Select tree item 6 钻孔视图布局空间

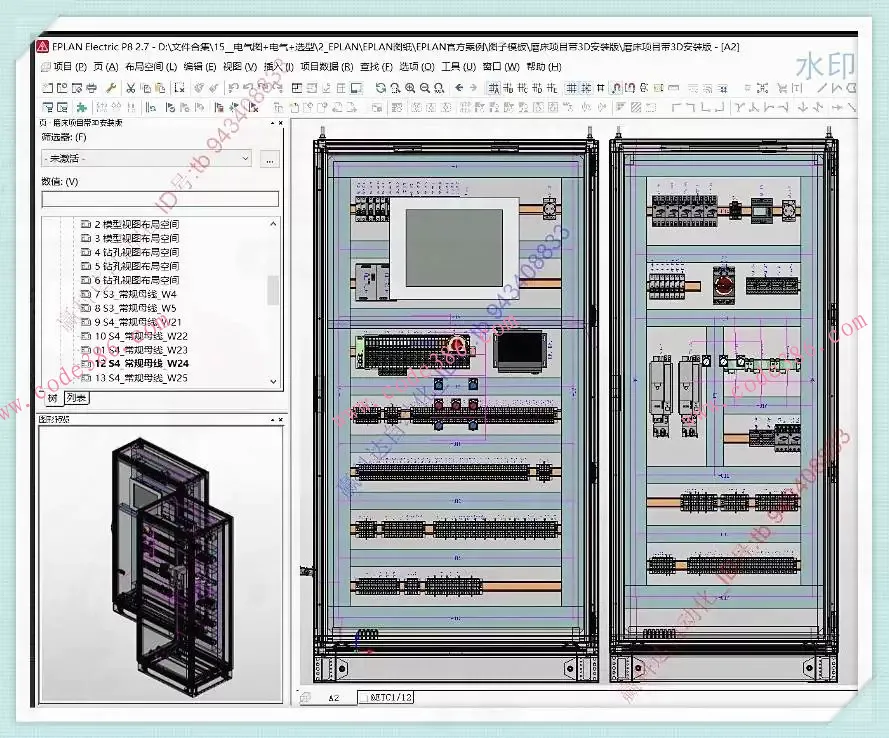[136, 280]
